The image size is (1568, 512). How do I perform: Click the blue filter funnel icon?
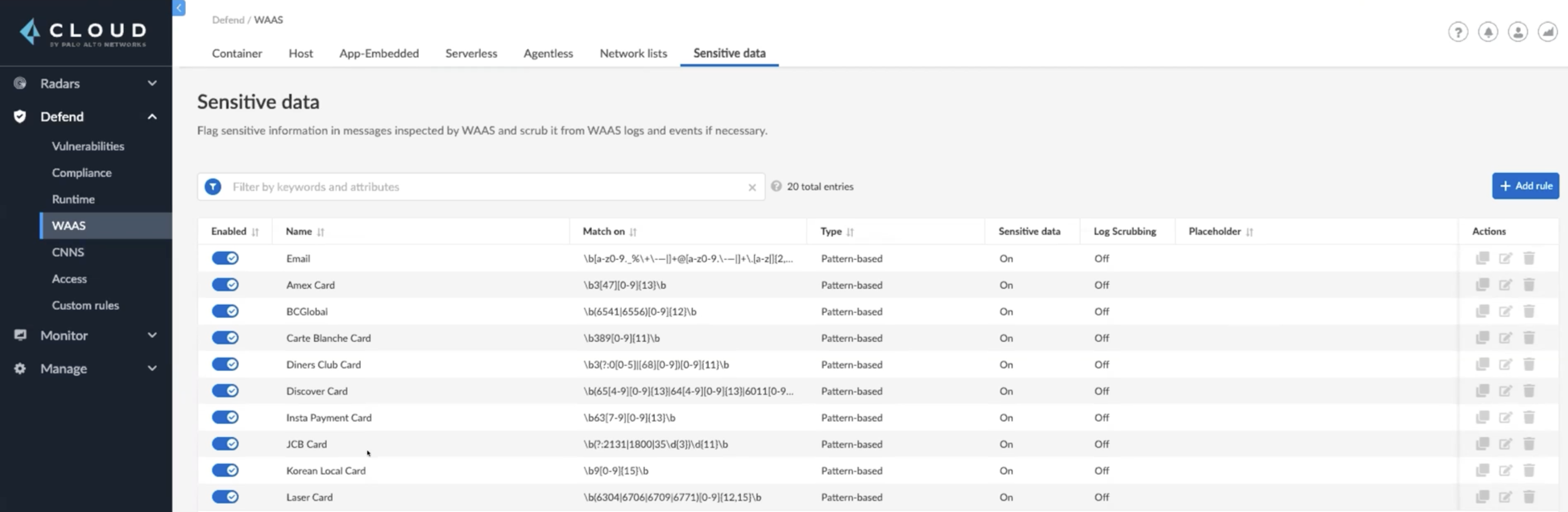213,186
